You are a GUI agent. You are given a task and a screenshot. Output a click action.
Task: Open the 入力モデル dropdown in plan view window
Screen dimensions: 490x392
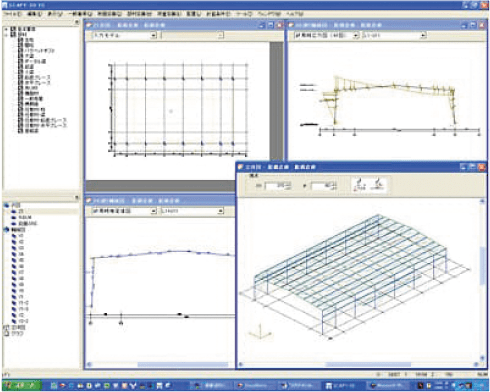coord(153,35)
